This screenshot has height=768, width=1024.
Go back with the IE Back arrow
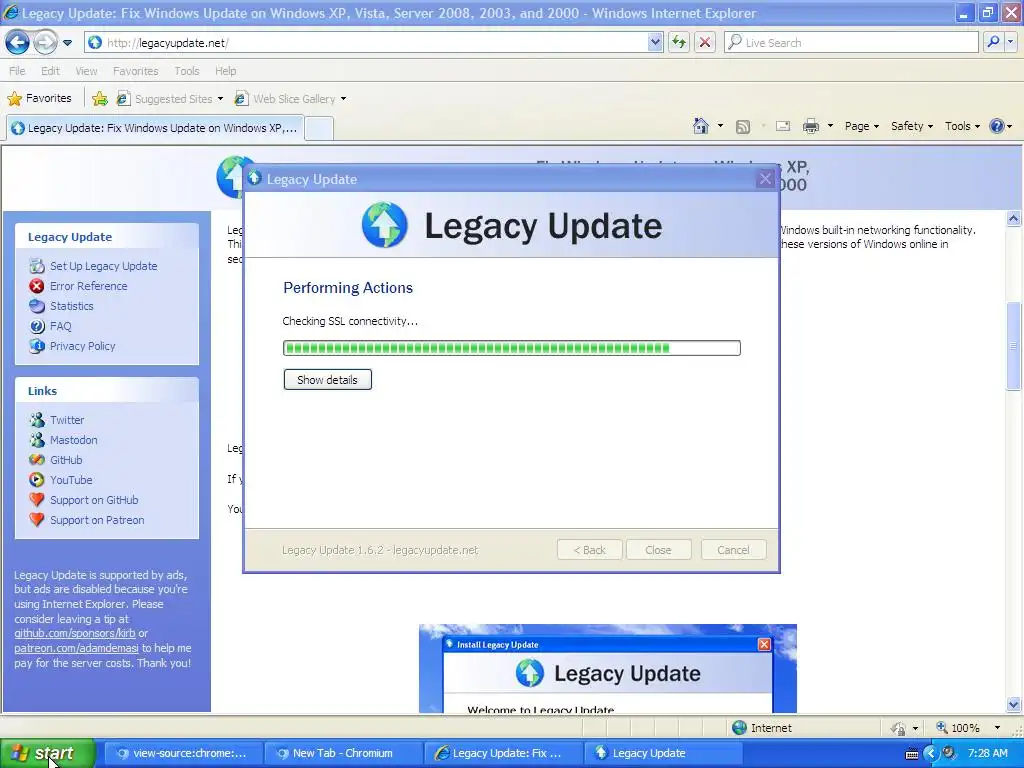pos(17,43)
